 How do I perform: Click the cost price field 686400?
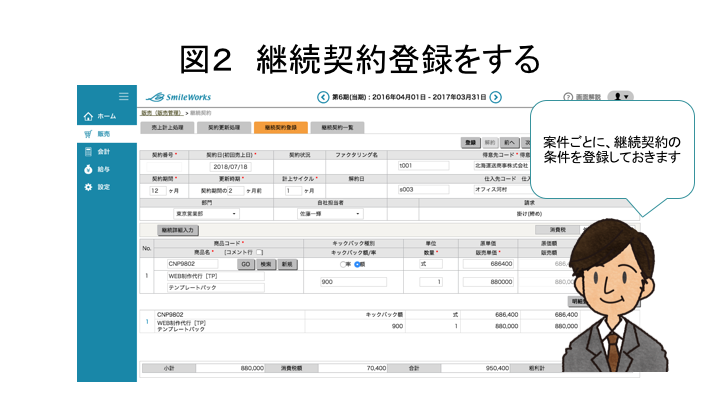(x=488, y=264)
